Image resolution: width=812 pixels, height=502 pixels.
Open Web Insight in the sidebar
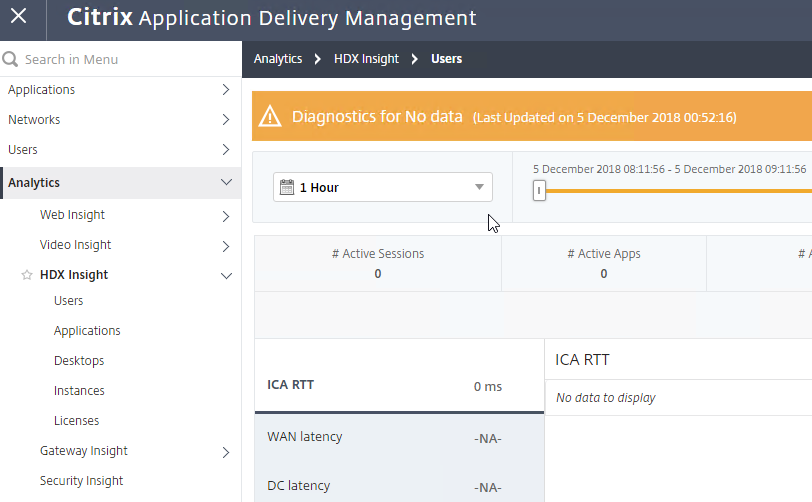[x=72, y=215]
